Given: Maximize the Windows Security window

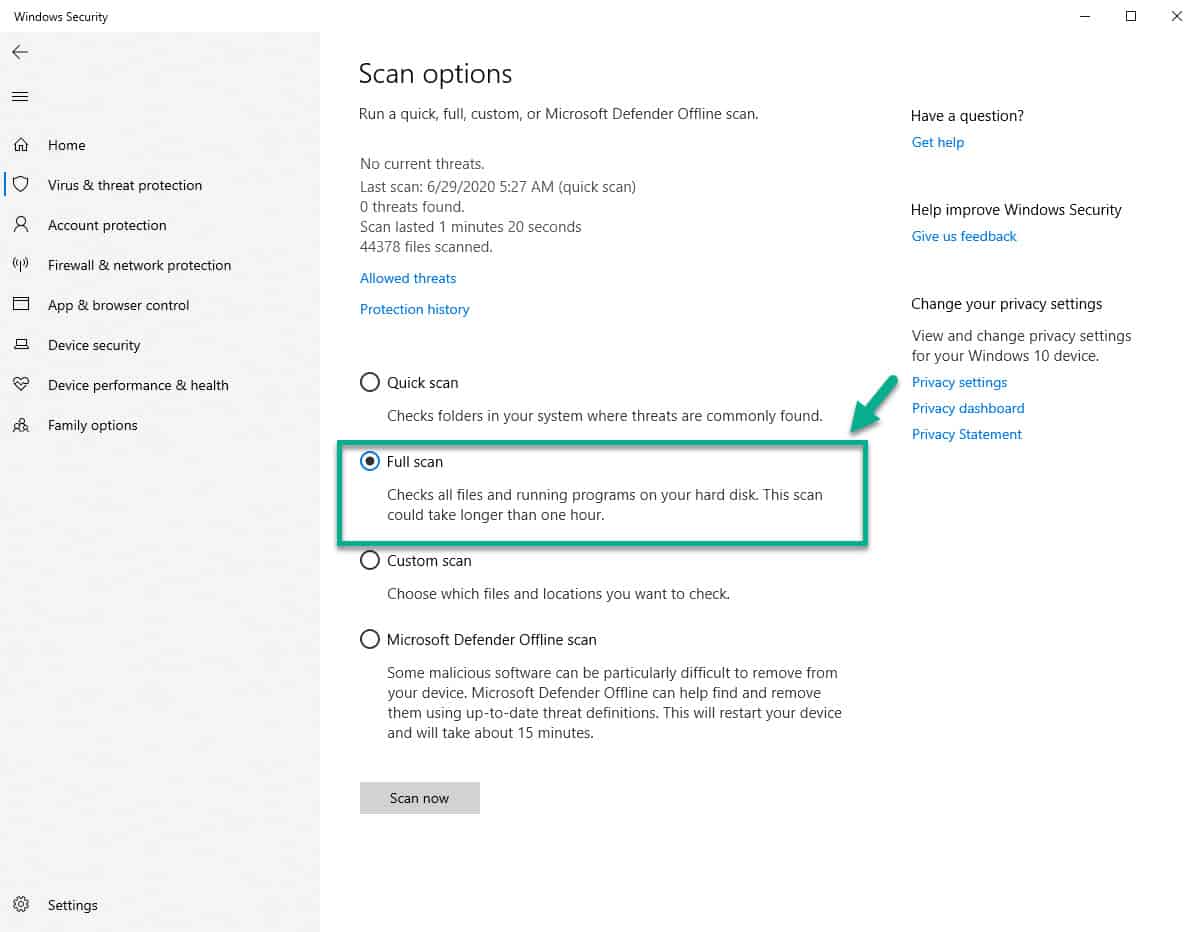Looking at the screenshot, I should click(x=1131, y=16).
